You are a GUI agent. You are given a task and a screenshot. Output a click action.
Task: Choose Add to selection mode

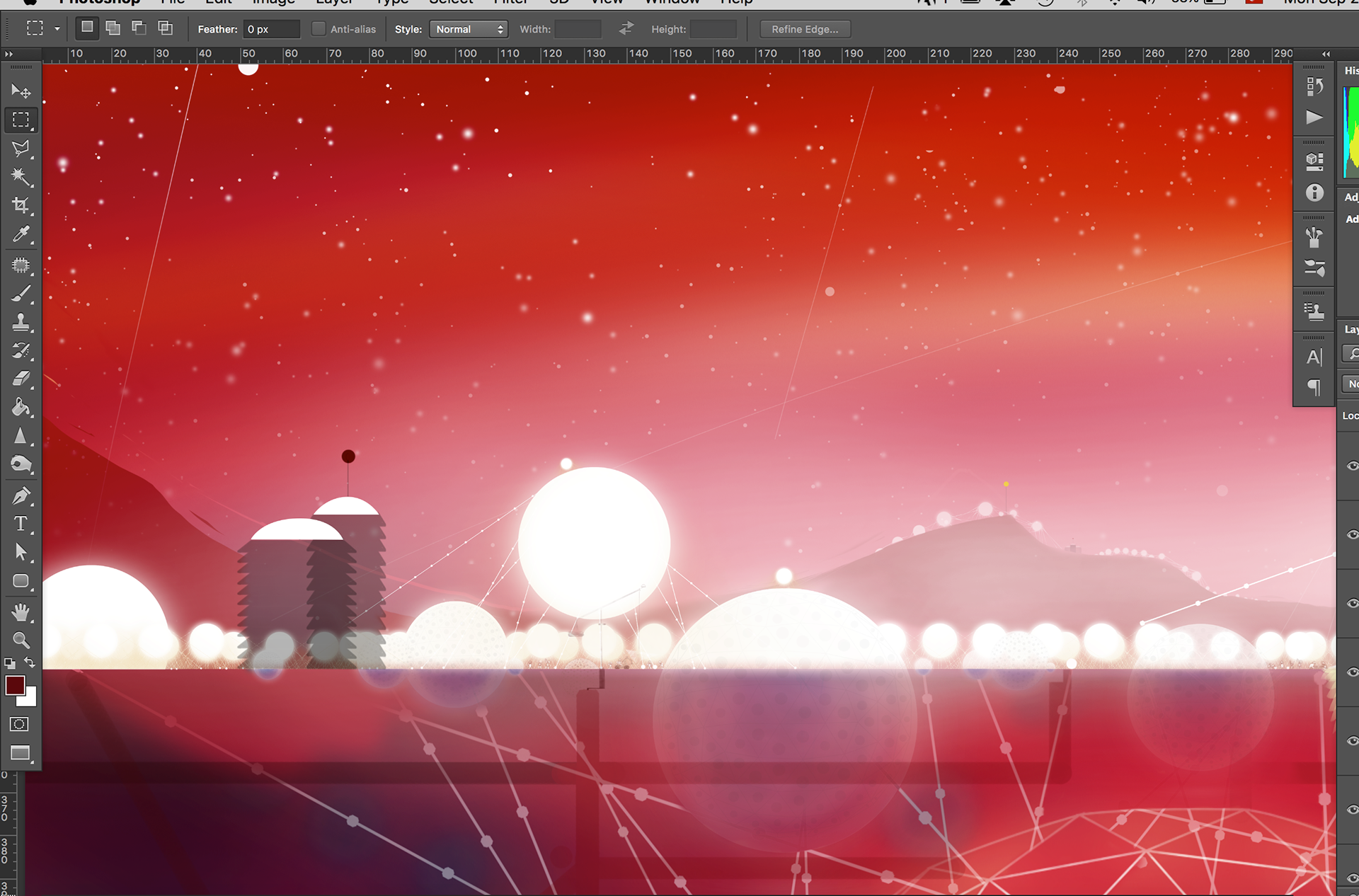[113, 28]
